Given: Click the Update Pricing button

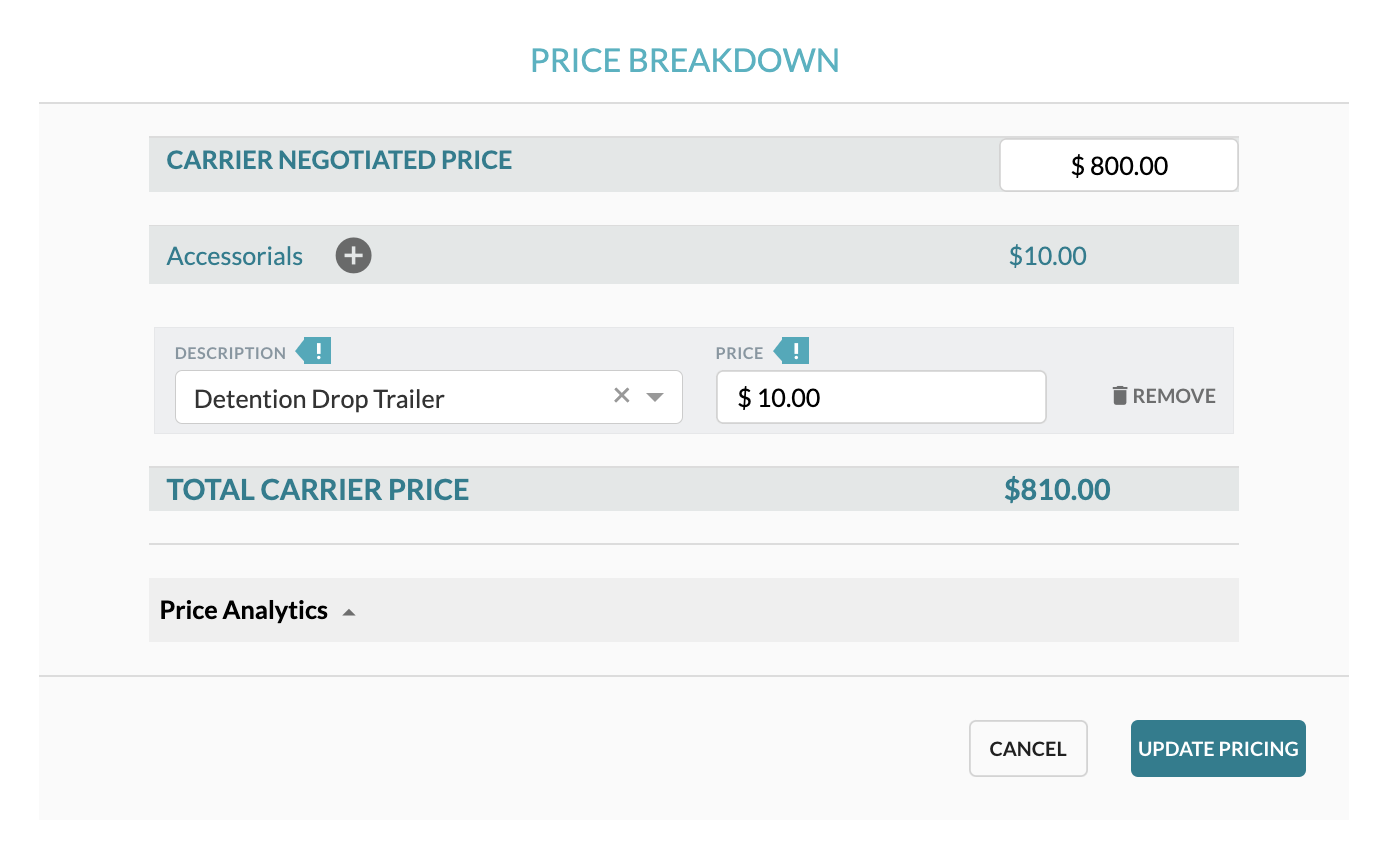Looking at the screenshot, I should (x=1218, y=749).
